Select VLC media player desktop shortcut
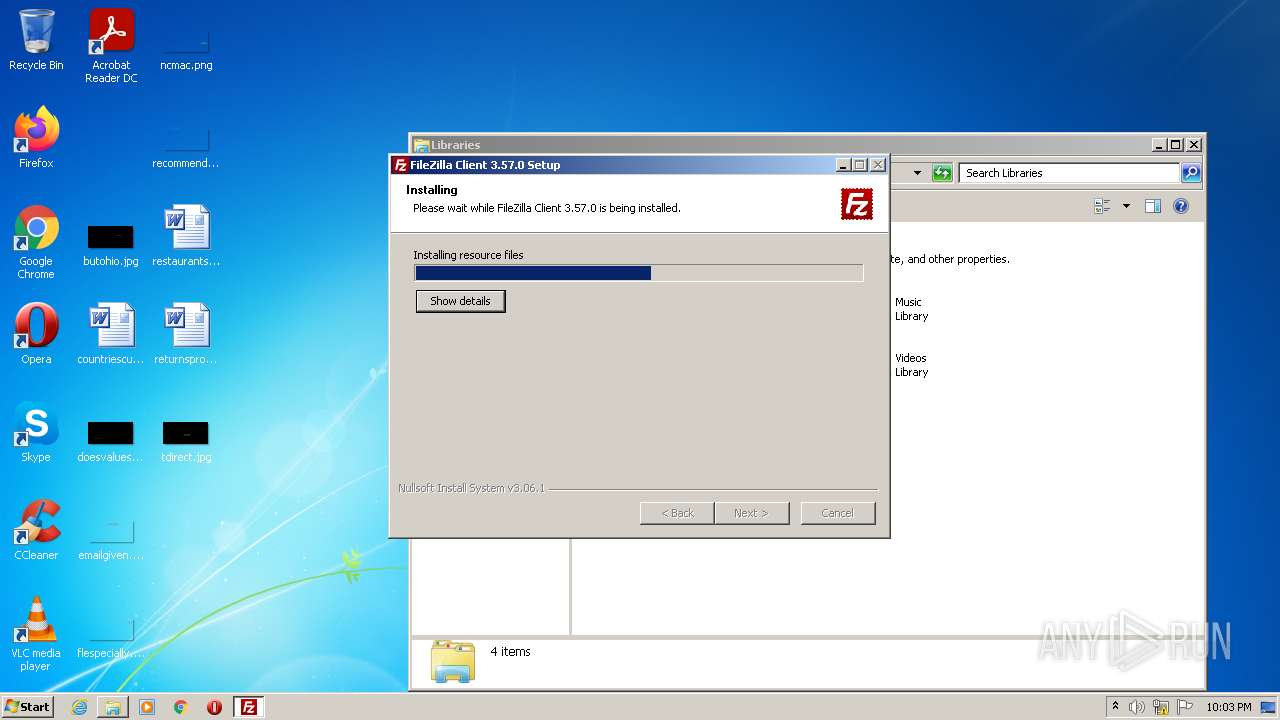The height and width of the screenshot is (720, 1280). pyautogui.click(x=36, y=634)
